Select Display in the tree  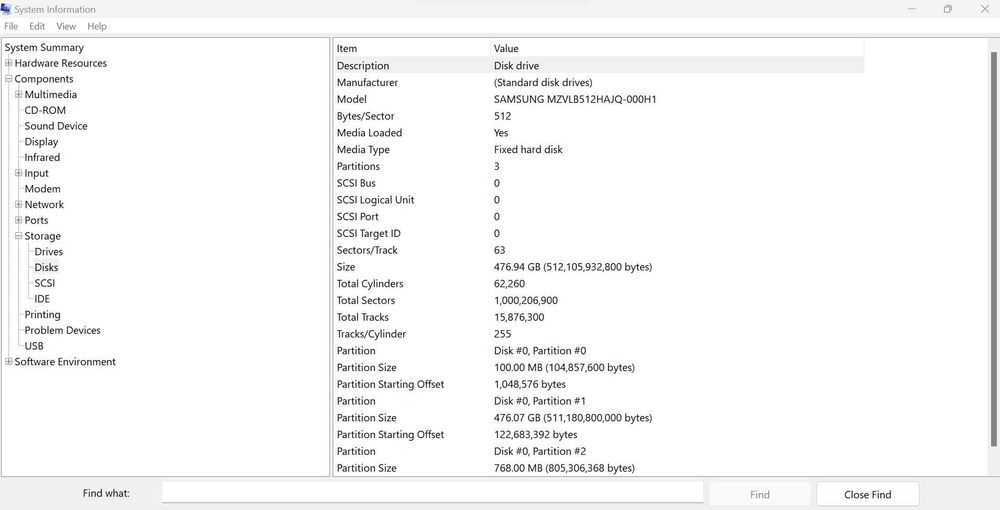[x=41, y=142]
